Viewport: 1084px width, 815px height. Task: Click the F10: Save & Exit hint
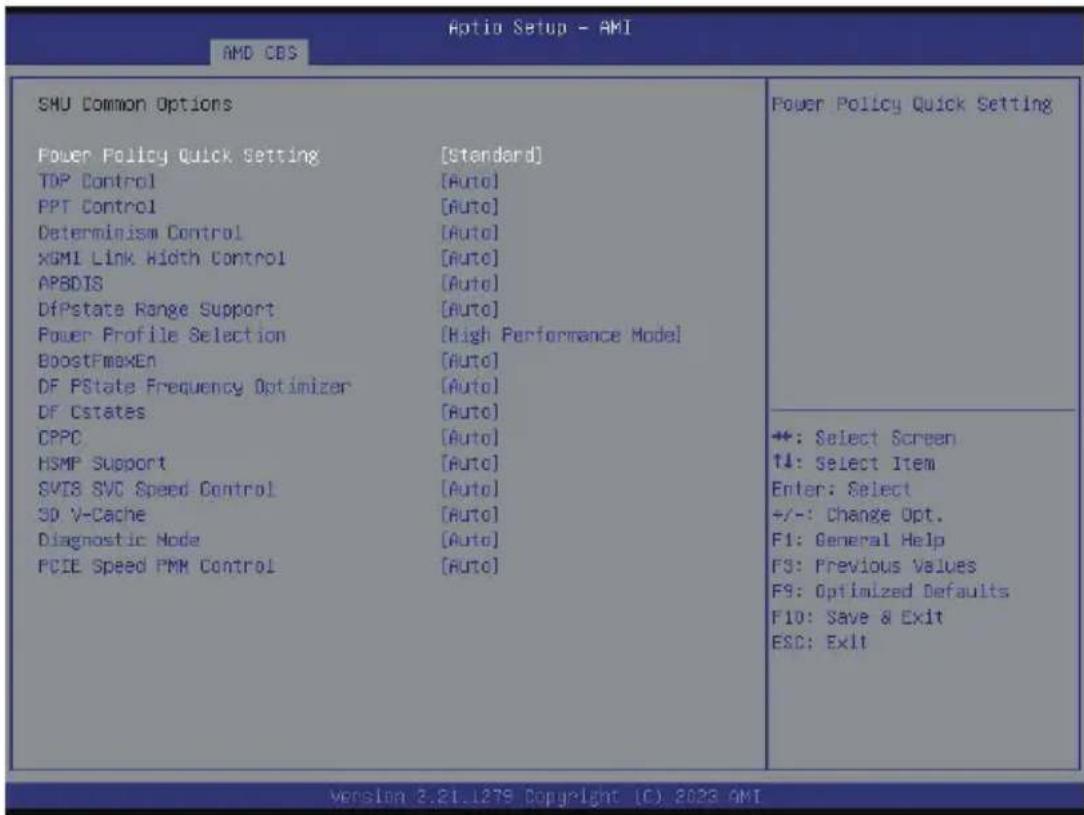pyautogui.click(x=857, y=617)
